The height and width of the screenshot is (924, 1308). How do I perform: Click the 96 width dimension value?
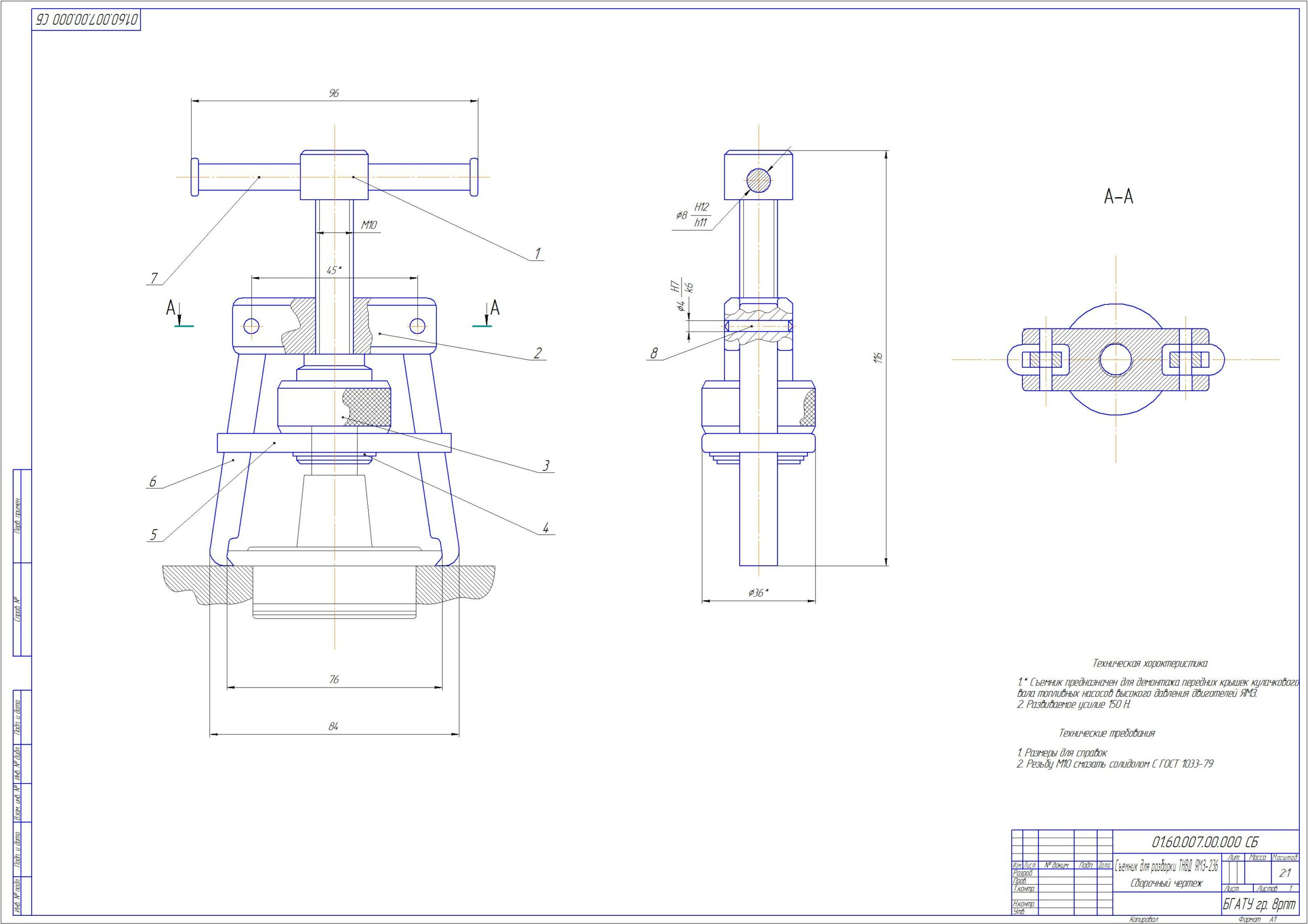coord(334,93)
